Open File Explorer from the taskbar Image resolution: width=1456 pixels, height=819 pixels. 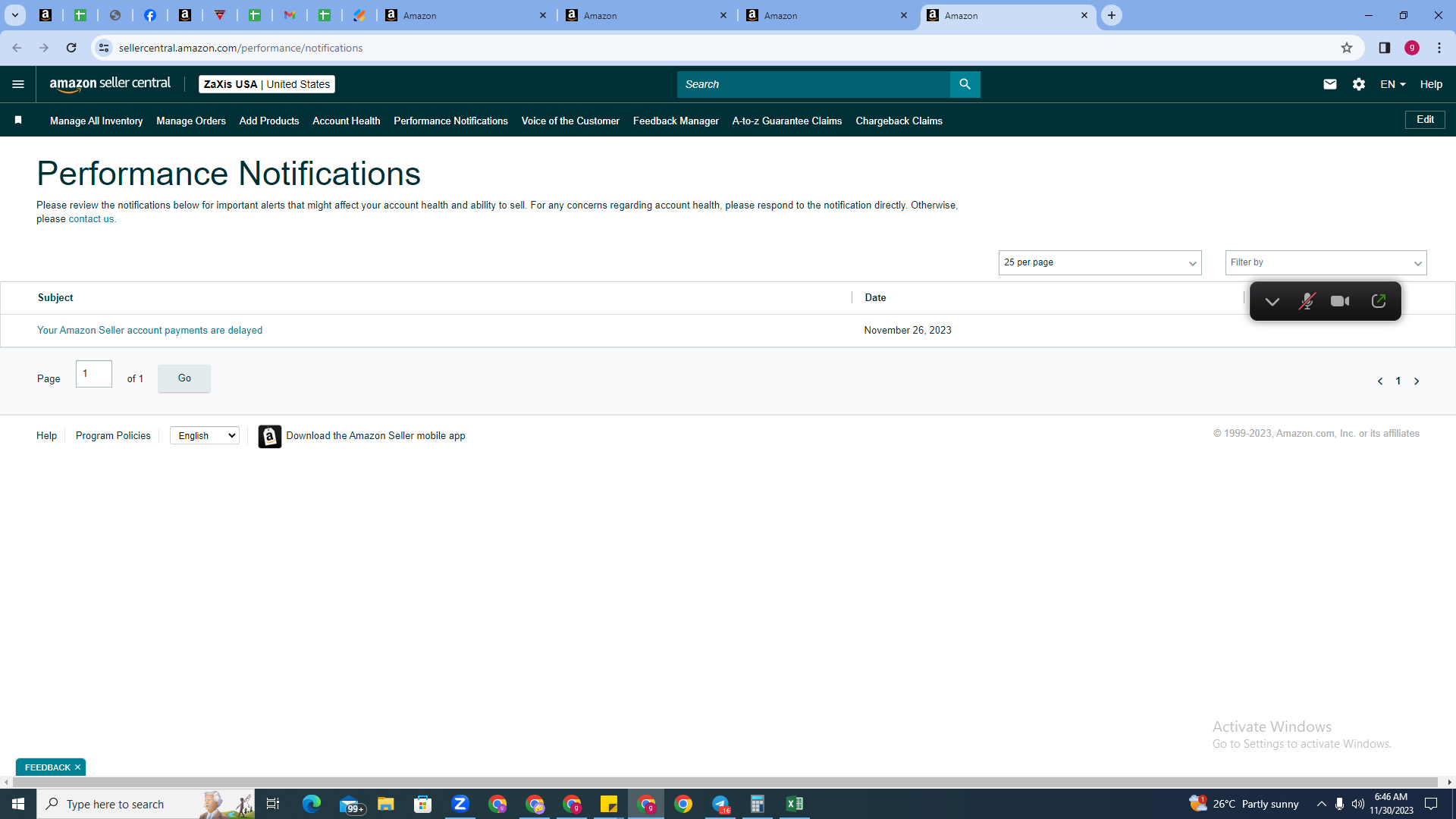(386, 804)
